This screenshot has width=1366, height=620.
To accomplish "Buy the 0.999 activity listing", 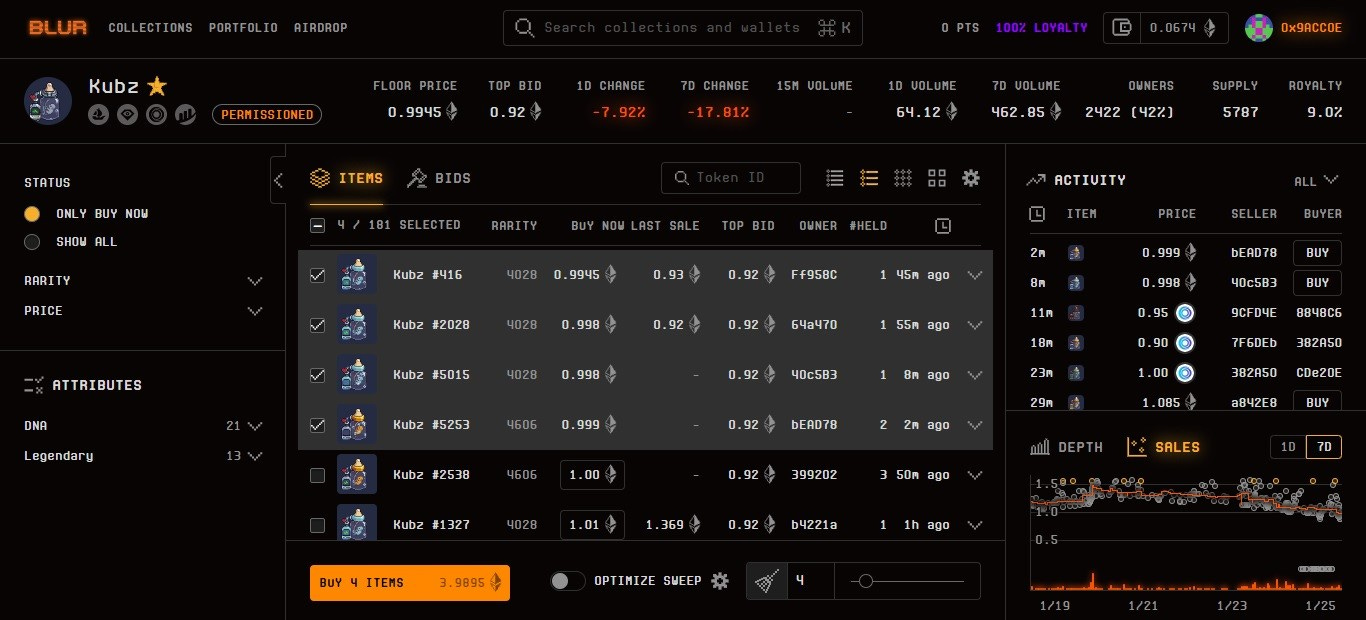I will (1317, 253).
